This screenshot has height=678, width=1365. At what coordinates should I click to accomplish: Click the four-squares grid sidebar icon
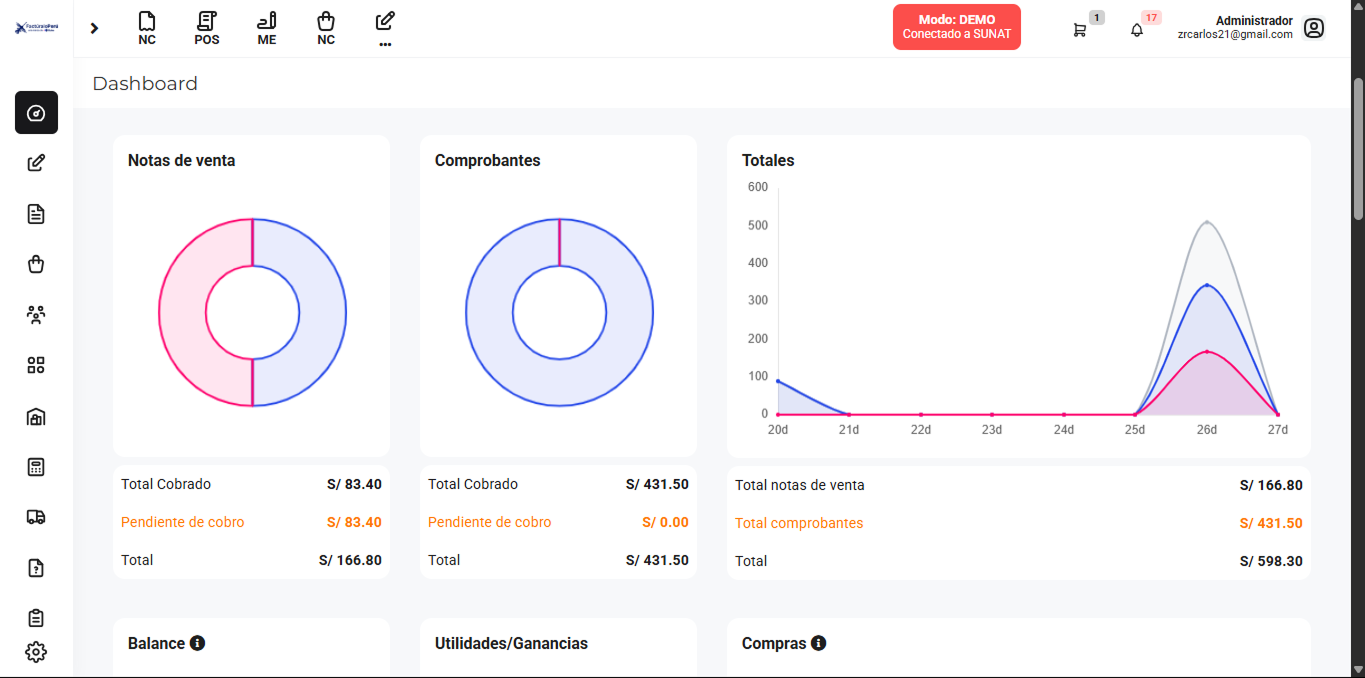(x=36, y=365)
